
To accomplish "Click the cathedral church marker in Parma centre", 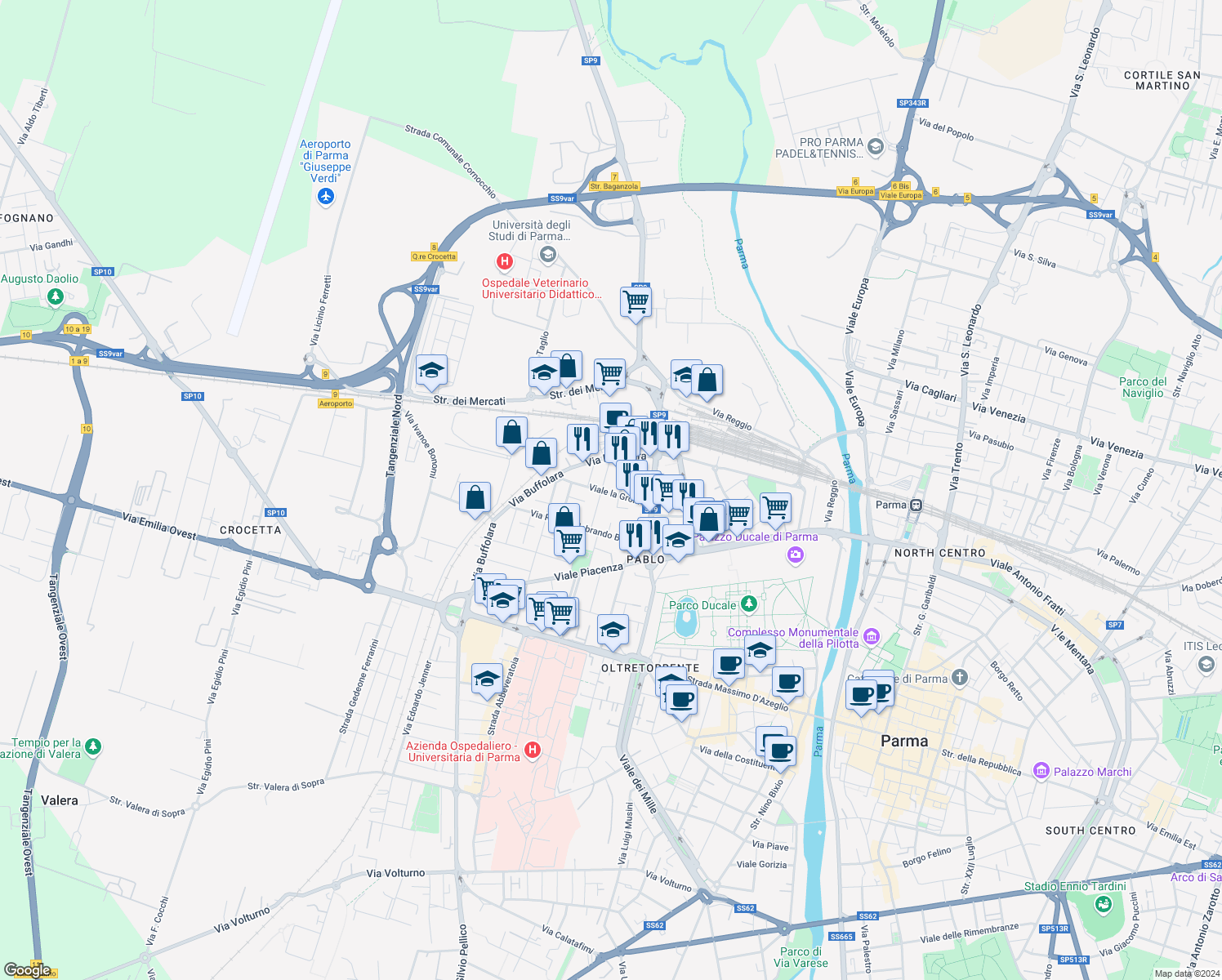I will pos(960,677).
